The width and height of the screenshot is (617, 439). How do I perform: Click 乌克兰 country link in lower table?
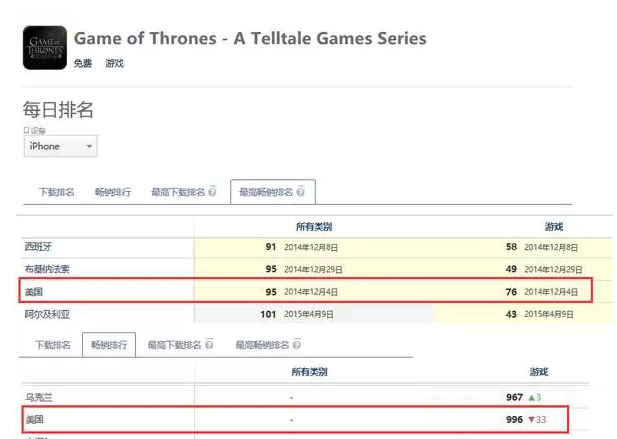39,397
